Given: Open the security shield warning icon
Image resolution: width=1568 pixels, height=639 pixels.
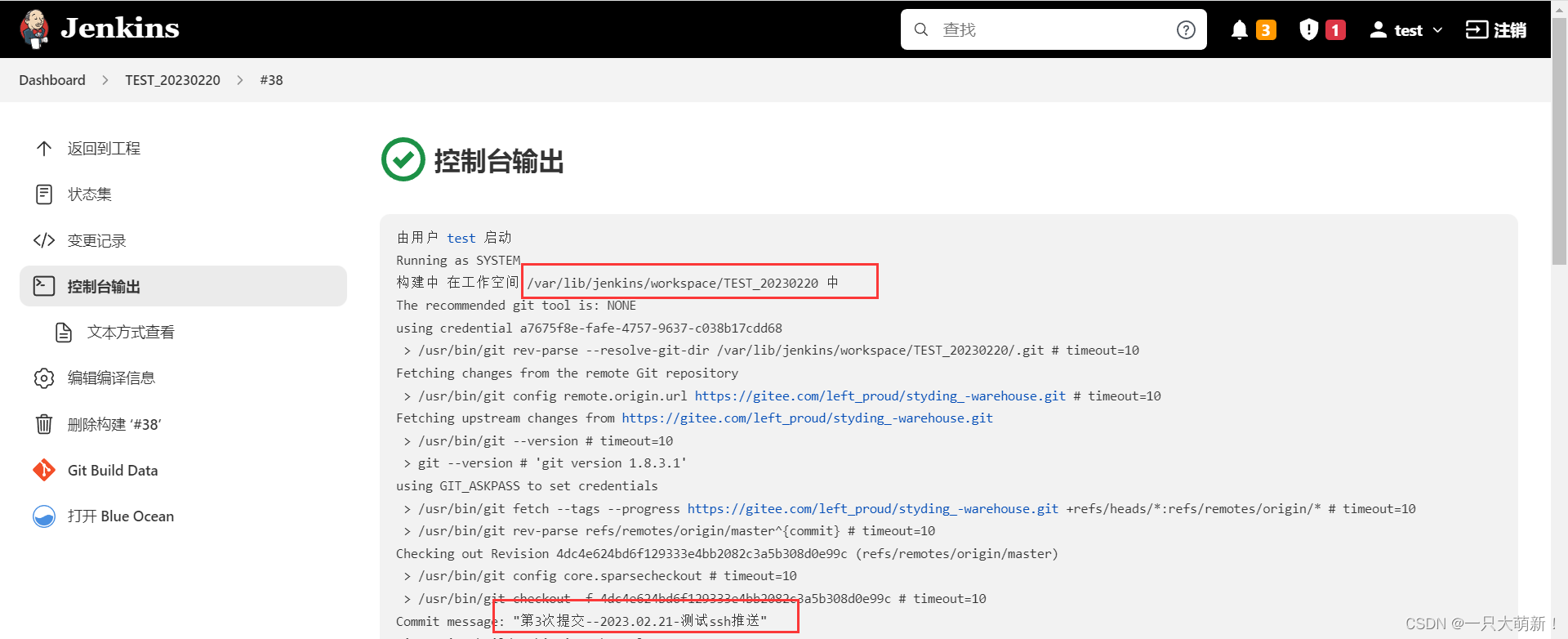Looking at the screenshot, I should pyautogui.click(x=1309, y=29).
